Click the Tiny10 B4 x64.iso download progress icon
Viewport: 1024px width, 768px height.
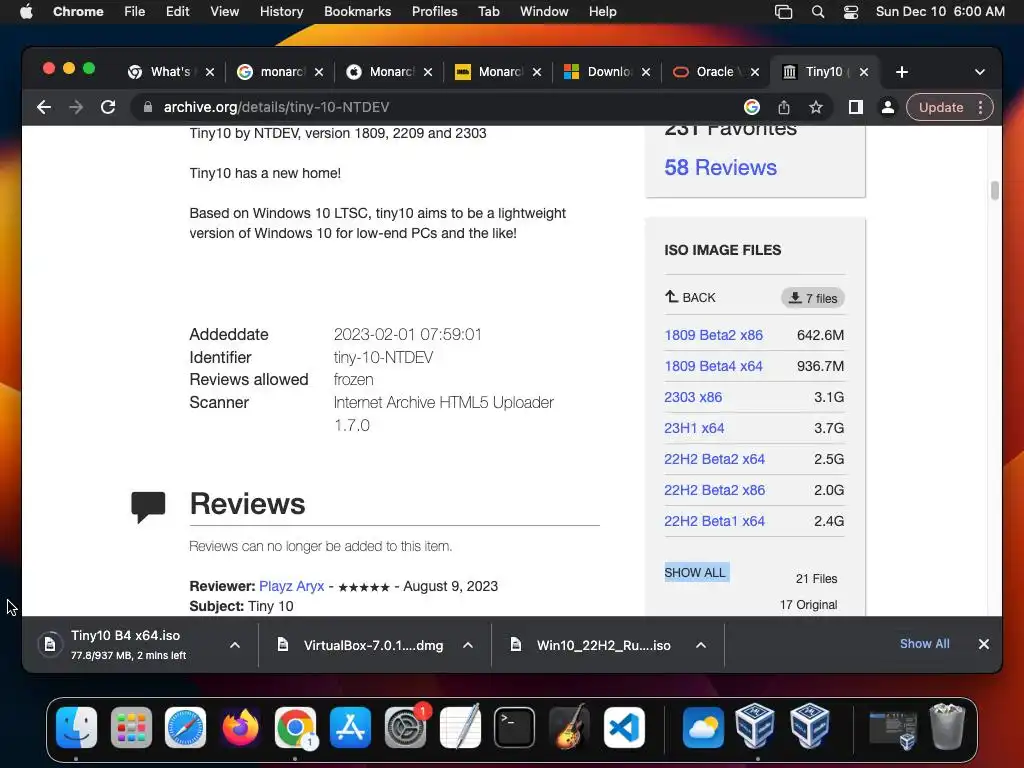pos(50,645)
